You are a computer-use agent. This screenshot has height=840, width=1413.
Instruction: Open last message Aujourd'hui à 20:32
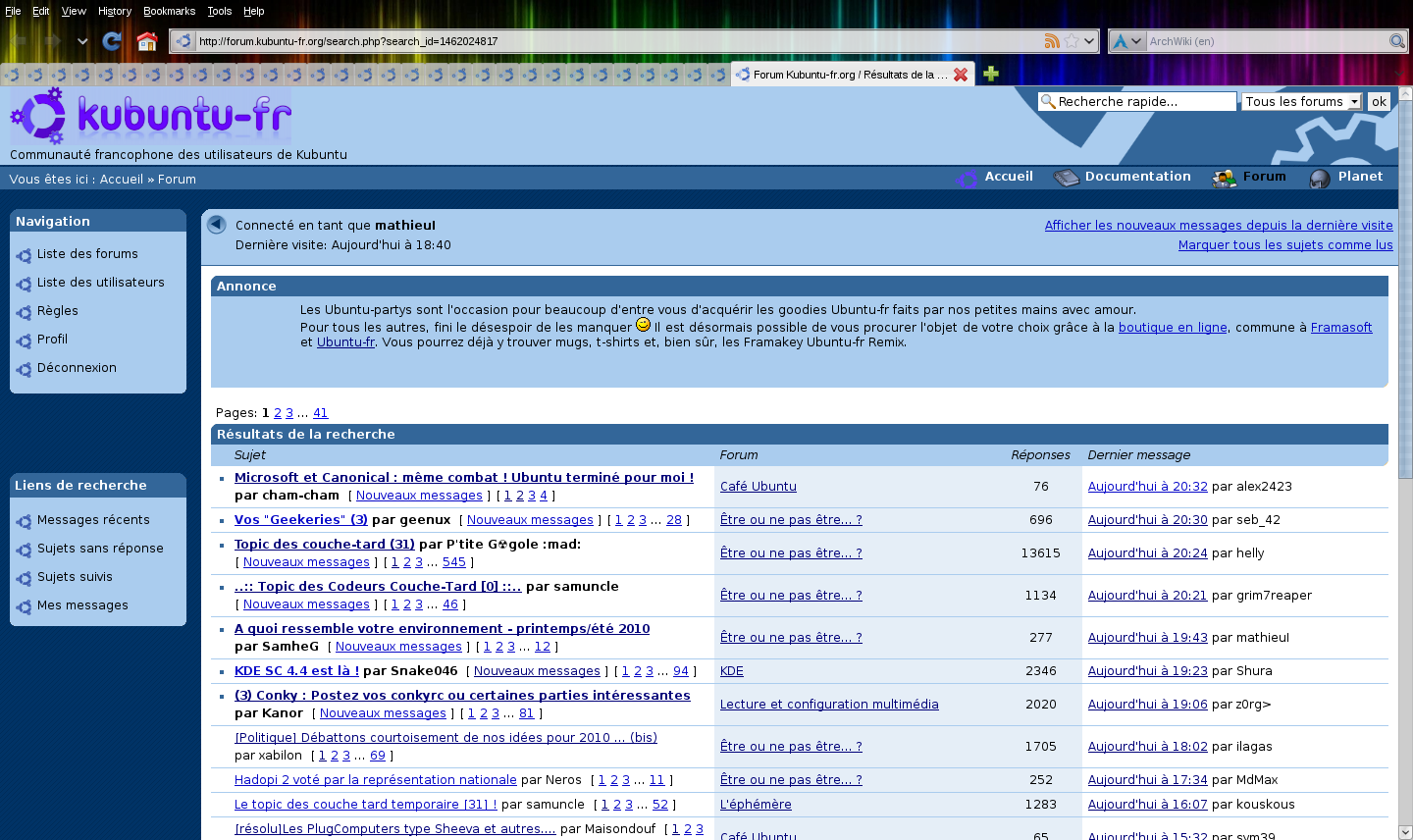click(1148, 486)
